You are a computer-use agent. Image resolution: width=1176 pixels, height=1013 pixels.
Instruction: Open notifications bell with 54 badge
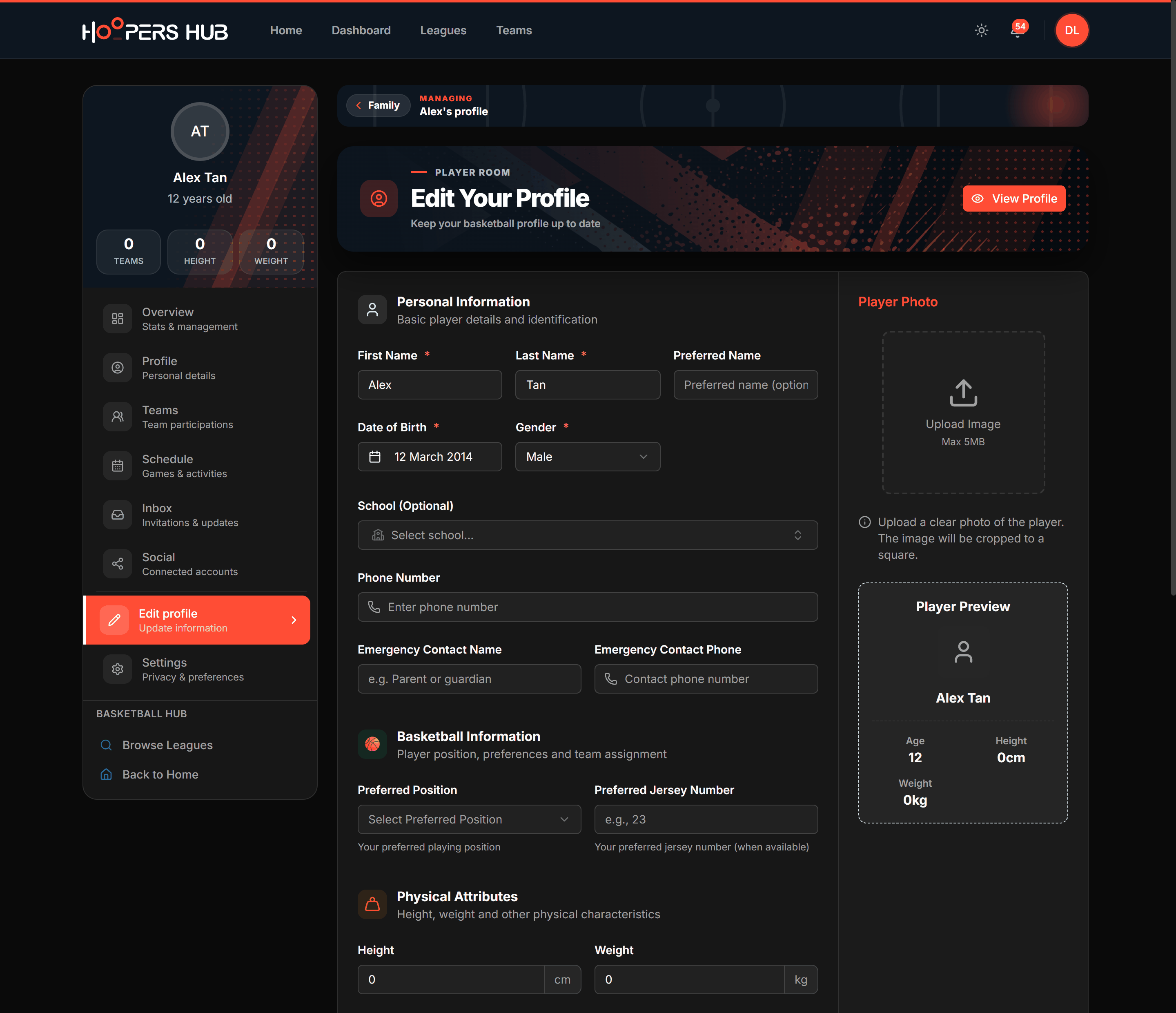tap(1018, 29)
